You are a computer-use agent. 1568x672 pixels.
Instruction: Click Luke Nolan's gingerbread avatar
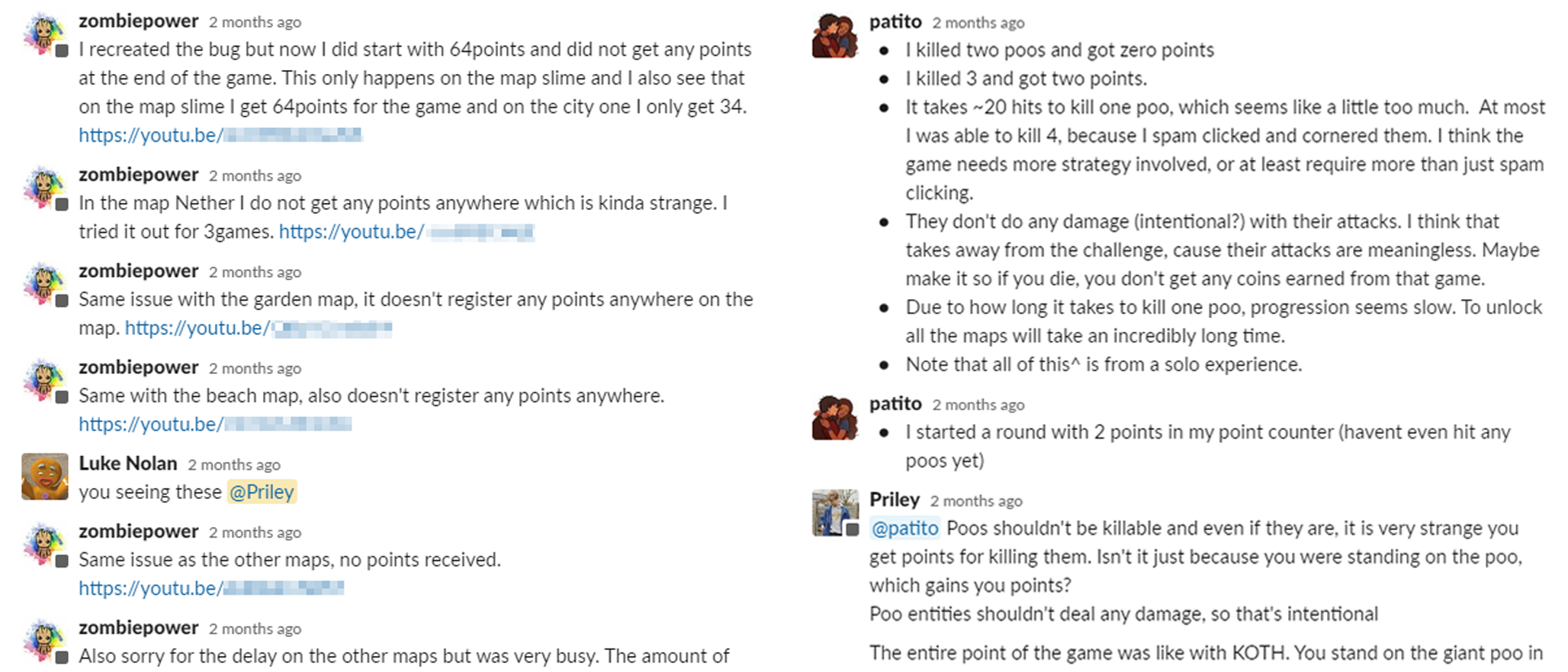click(44, 477)
